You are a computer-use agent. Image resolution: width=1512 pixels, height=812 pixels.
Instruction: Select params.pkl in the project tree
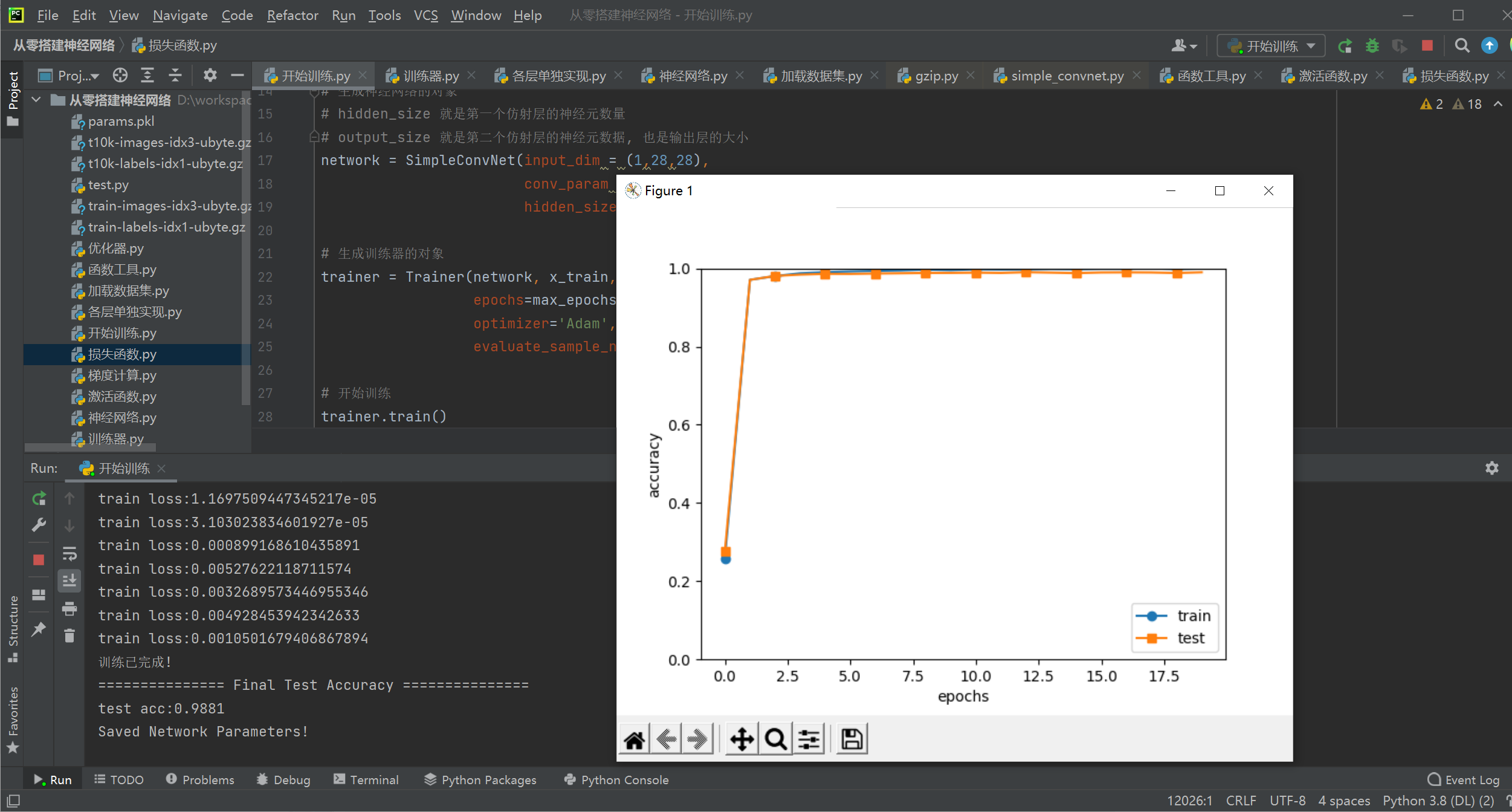point(121,122)
